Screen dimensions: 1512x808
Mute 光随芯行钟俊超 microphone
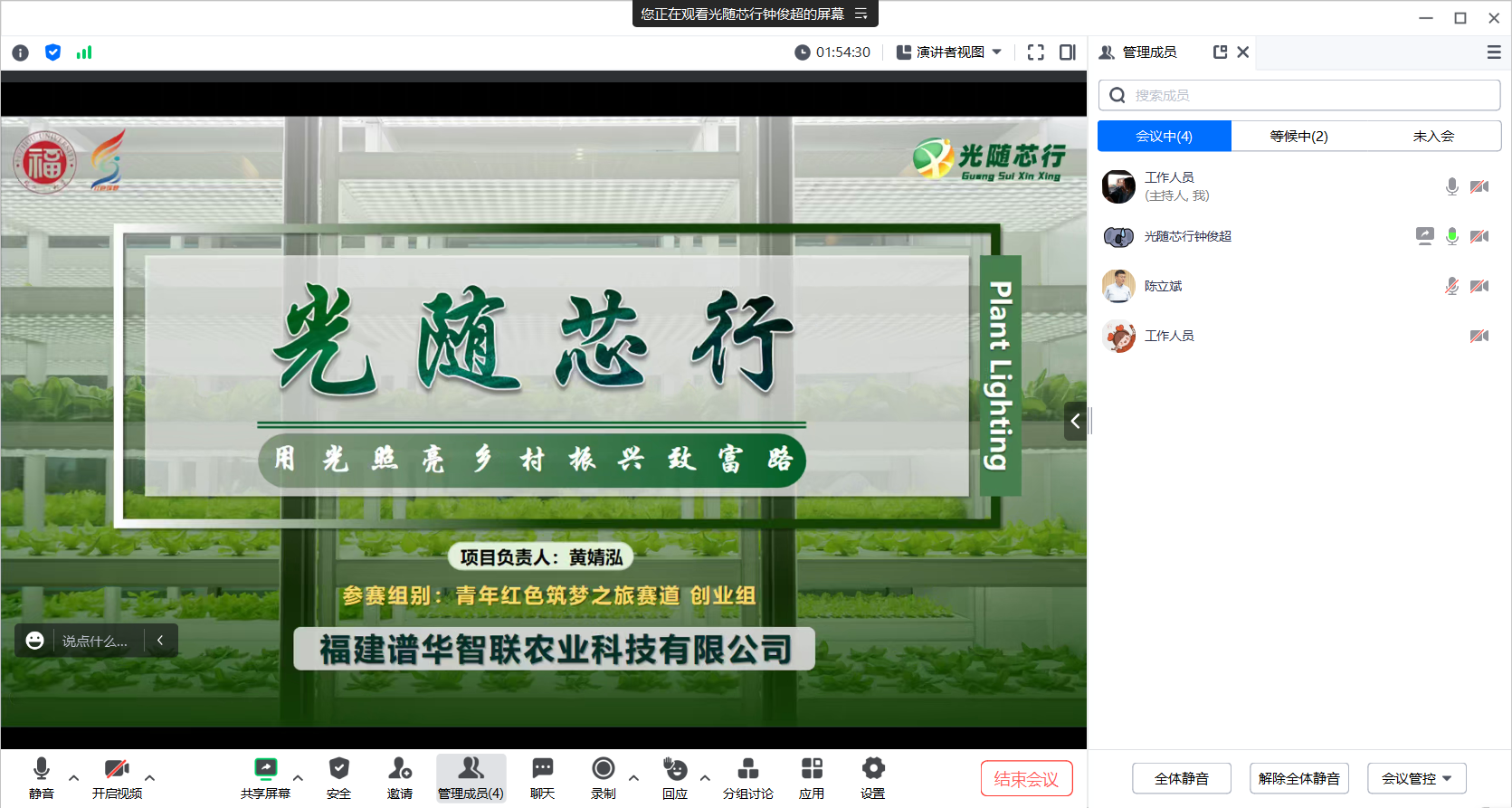click(x=1452, y=236)
